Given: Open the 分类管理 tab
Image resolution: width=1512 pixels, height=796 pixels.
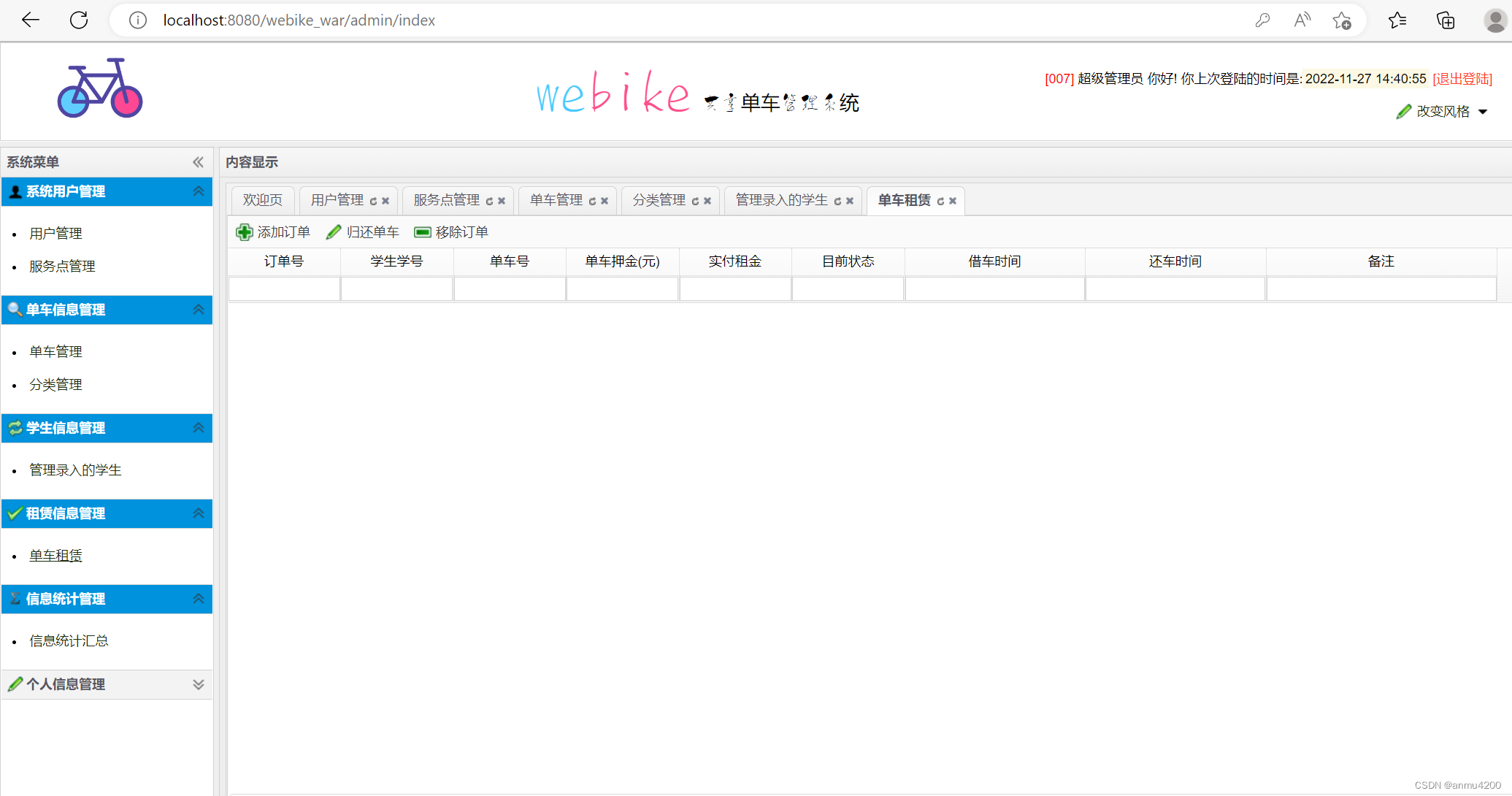Looking at the screenshot, I should coord(661,200).
